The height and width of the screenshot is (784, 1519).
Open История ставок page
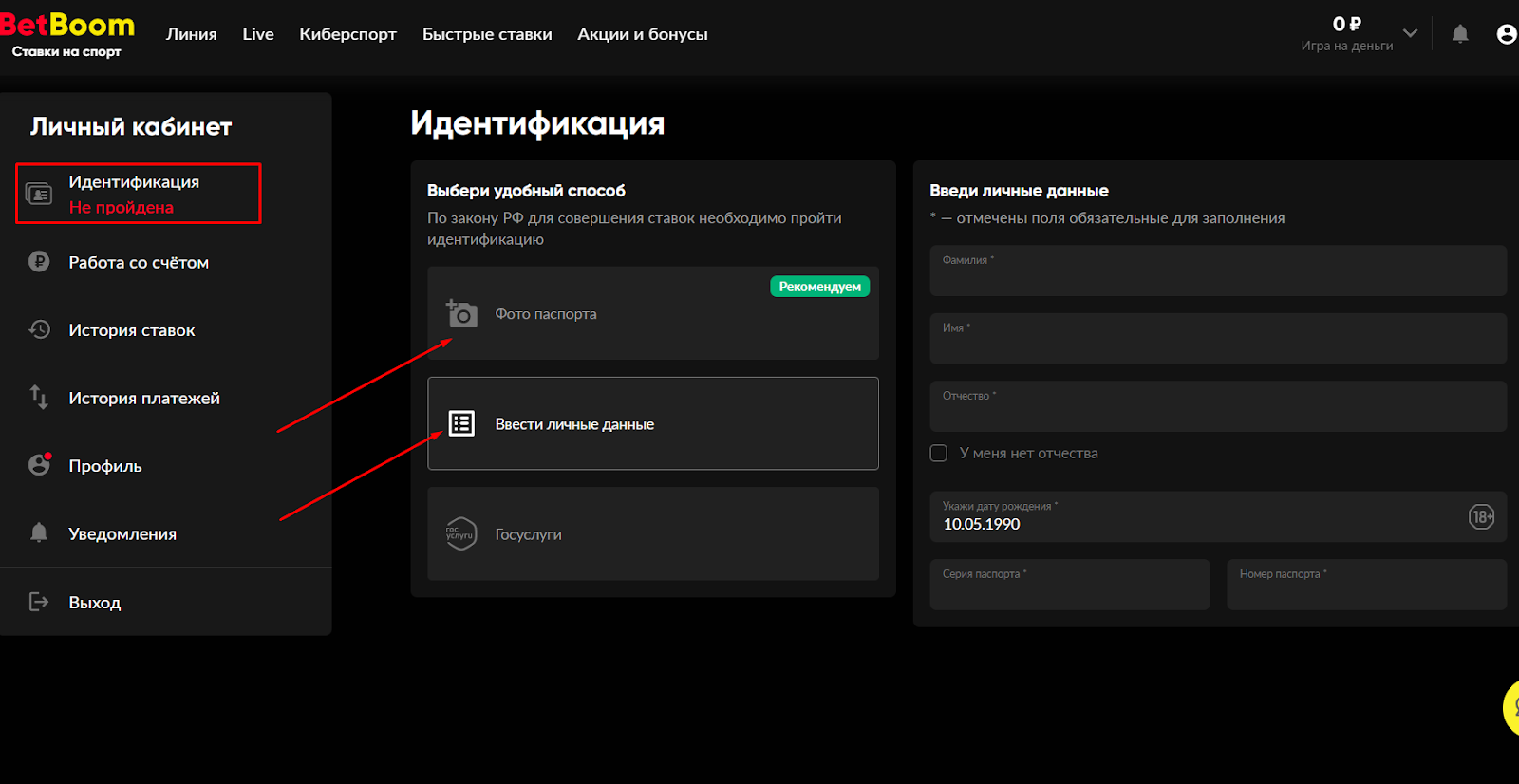coord(132,330)
